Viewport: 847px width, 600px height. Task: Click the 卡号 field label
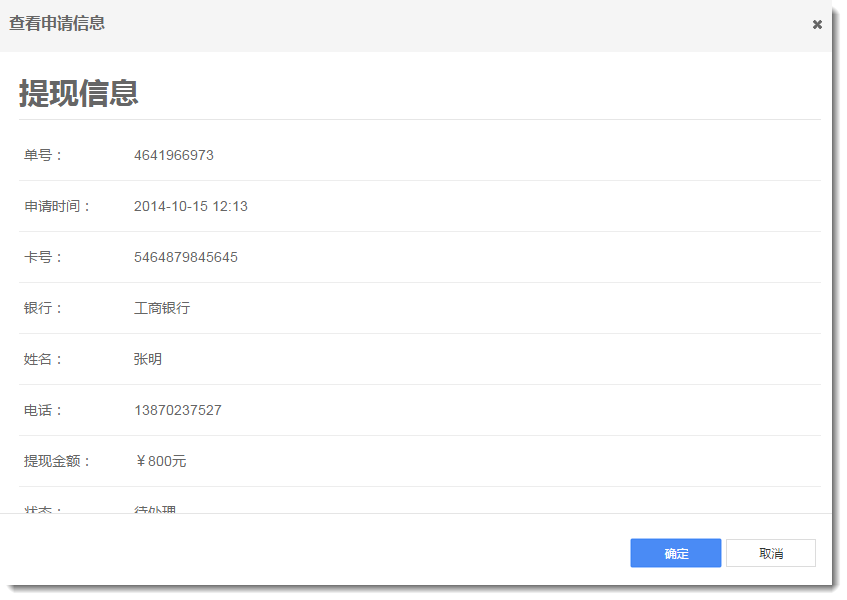pyautogui.click(x=43, y=257)
